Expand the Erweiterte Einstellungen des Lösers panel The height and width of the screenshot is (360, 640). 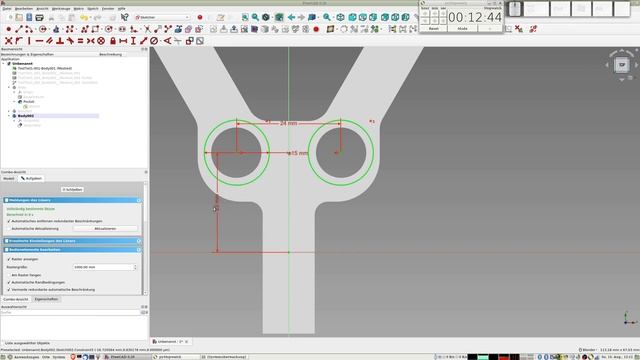pyautogui.click(x=139, y=241)
